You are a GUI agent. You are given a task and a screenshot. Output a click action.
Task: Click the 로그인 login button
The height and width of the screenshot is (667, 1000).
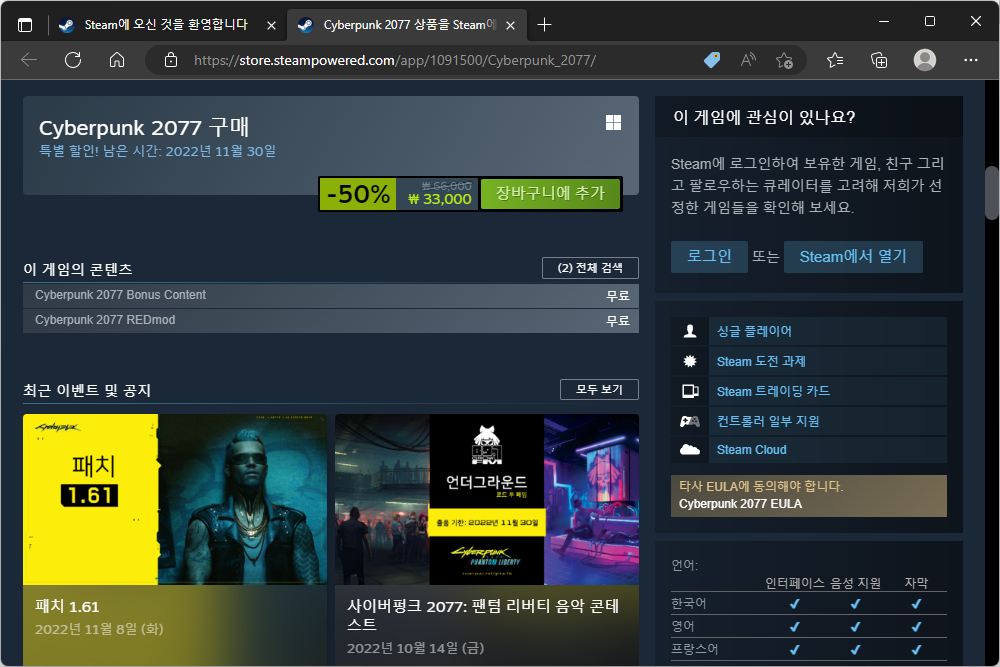pos(709,256)
